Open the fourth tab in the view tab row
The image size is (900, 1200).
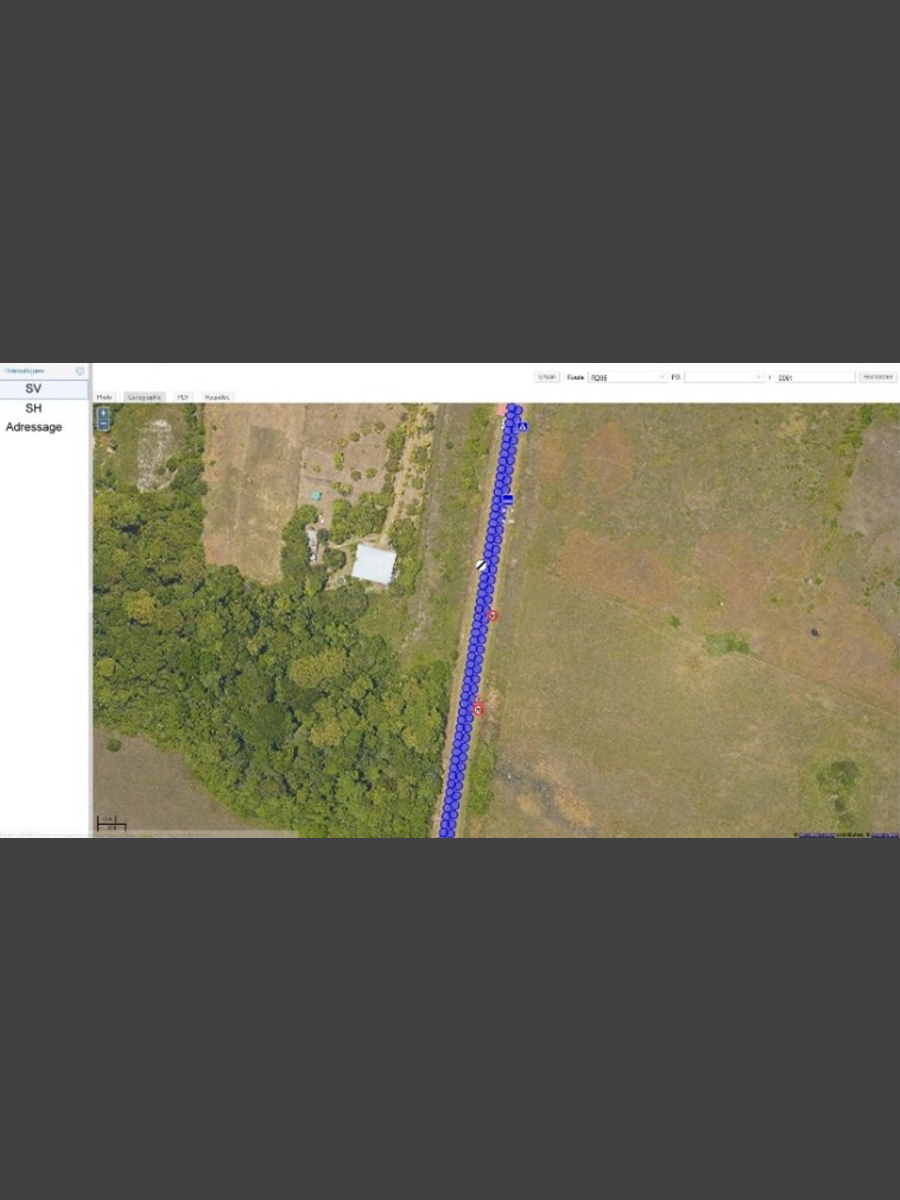[217, 397]
